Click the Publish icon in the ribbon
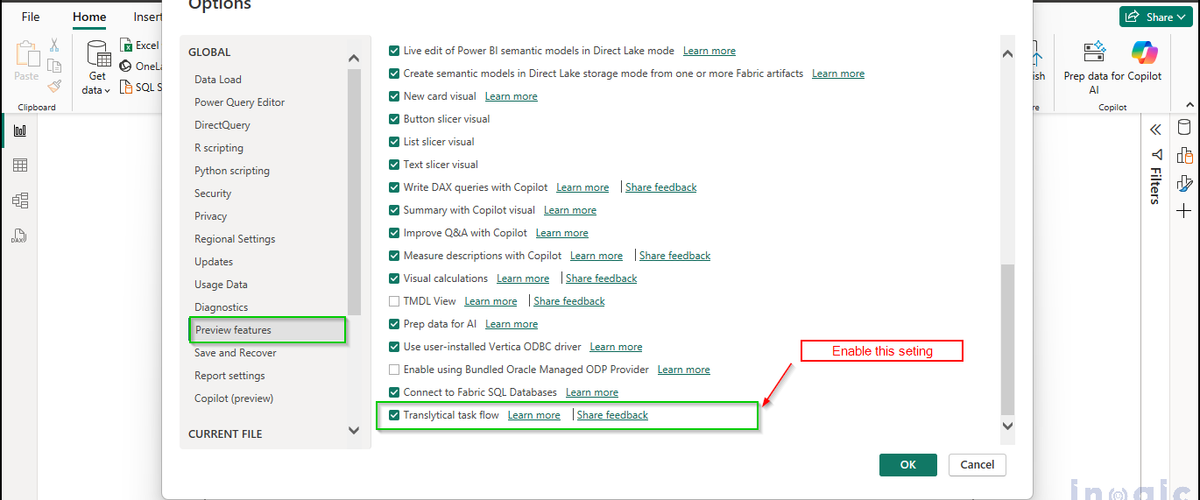The height and width of the screenshot is (500, 1200). (x=1037, y=52)
